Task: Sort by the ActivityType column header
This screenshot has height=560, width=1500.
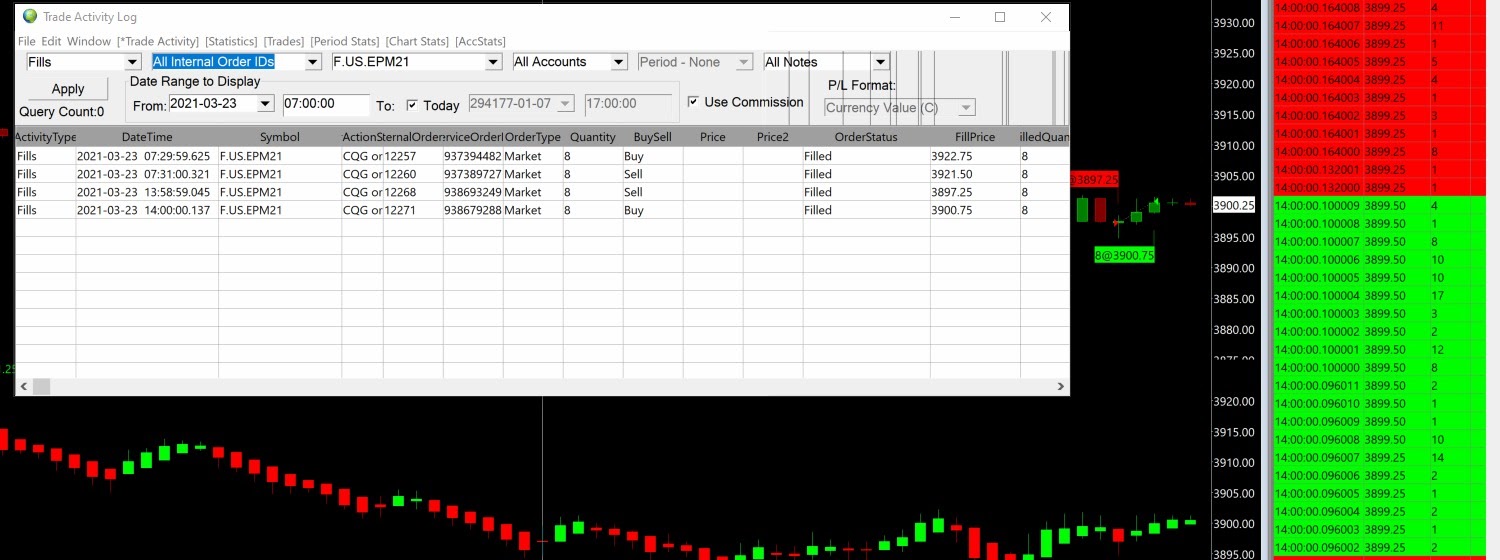Action: coord(45,137)
